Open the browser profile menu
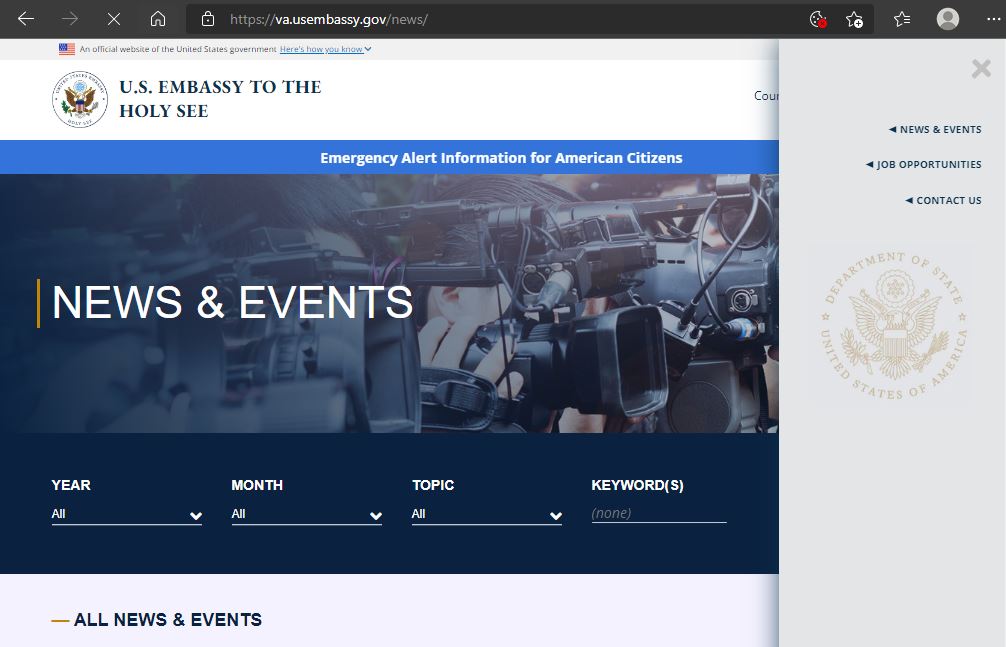This screenshot has width=1006, height=647. 948,19
